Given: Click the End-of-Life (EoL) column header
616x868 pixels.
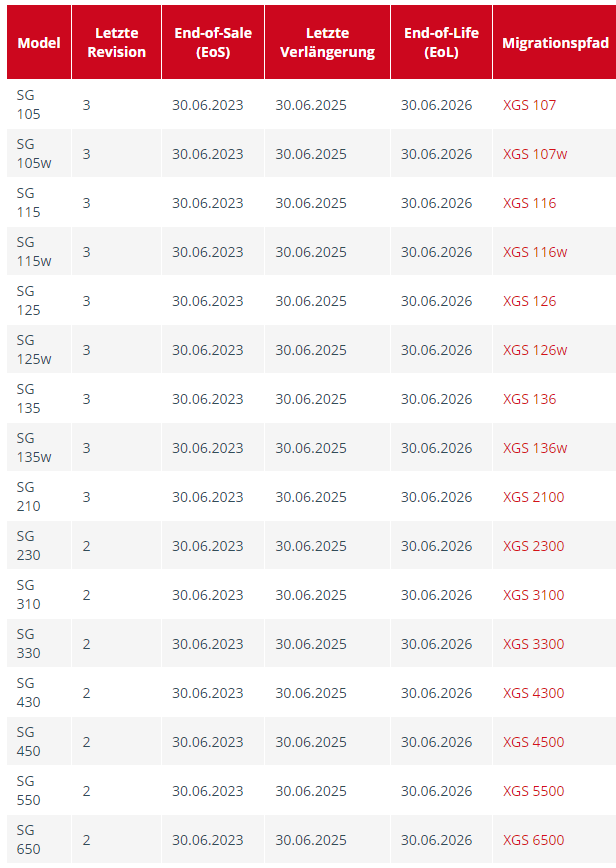Looking at the screenshot, I should 441,43.
